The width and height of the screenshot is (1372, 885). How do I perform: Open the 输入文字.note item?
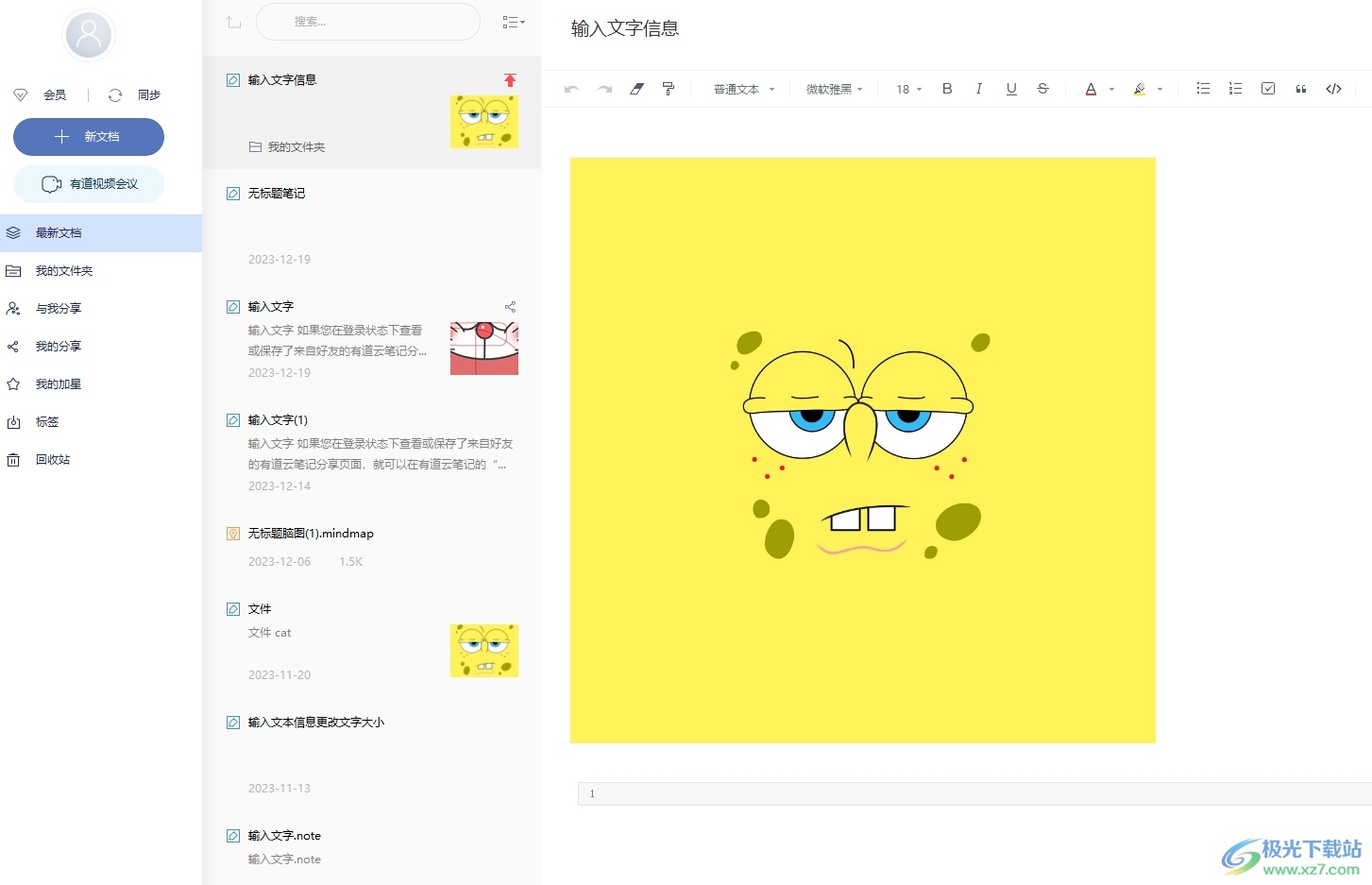pos(372,848)
